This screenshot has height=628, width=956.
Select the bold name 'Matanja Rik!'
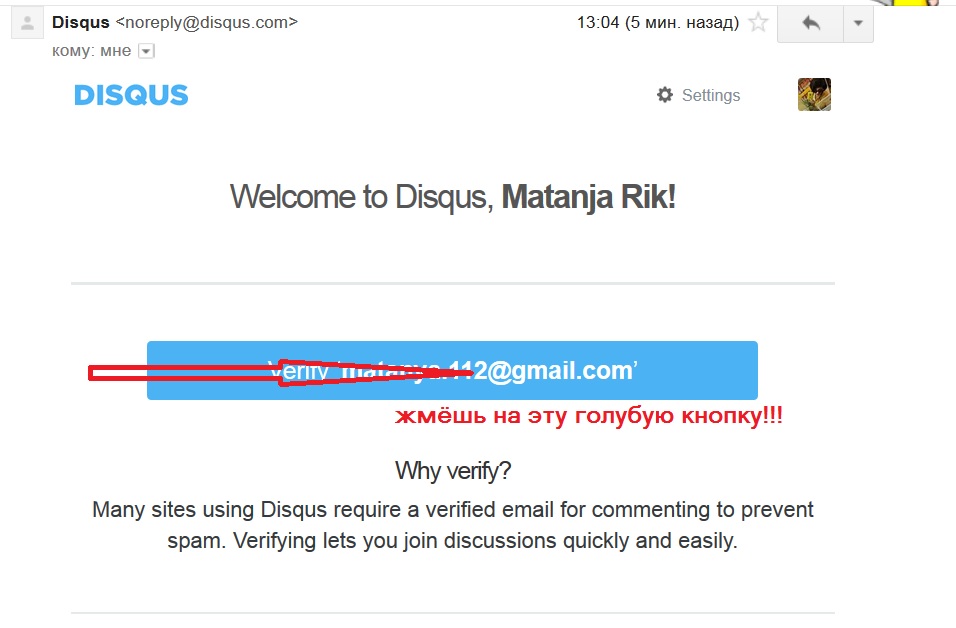[x=589, y=196]
